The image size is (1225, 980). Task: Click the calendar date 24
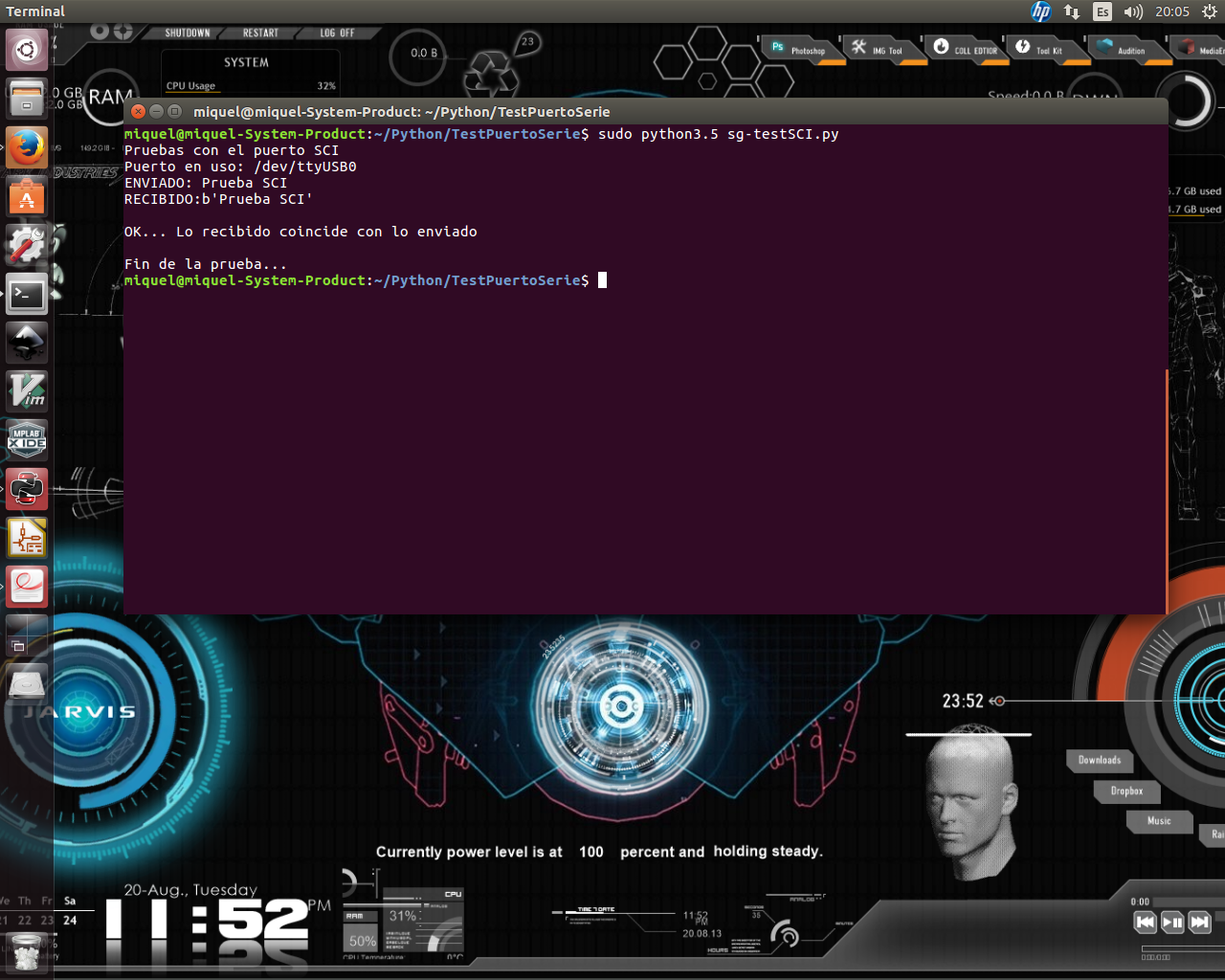[x=70, y=921]
